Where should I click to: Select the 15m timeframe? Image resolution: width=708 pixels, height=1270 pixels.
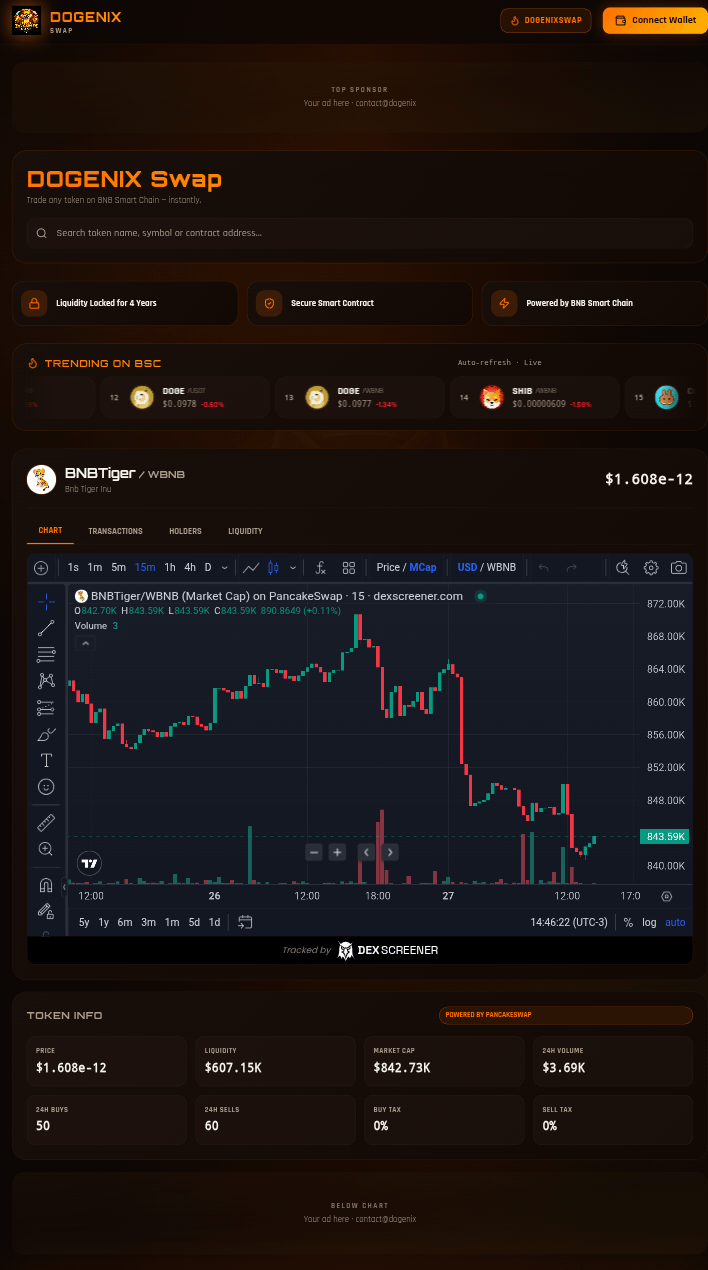pyautogui.click(x=145, y=568)
